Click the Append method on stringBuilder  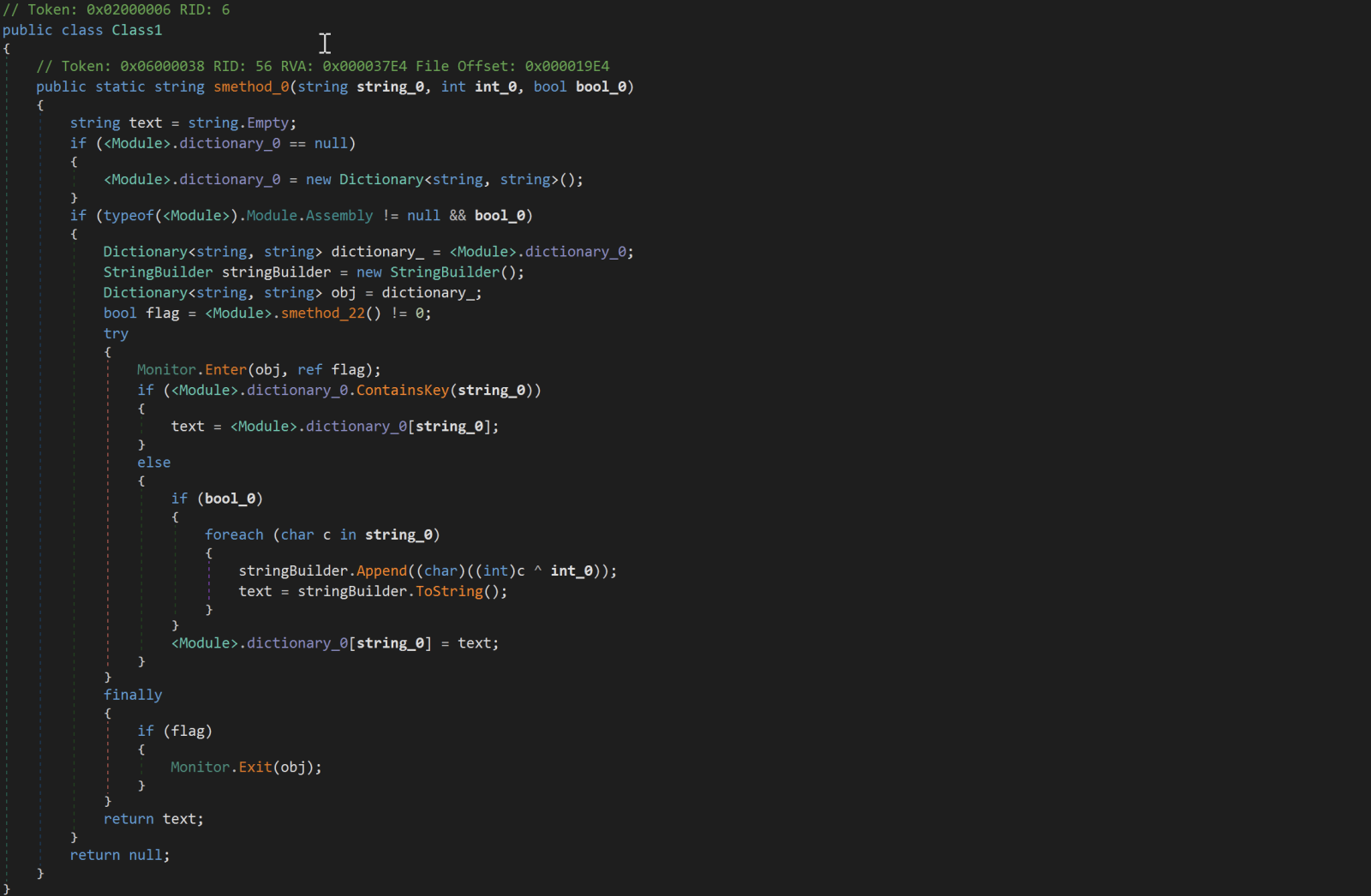[x=381, y=571]
